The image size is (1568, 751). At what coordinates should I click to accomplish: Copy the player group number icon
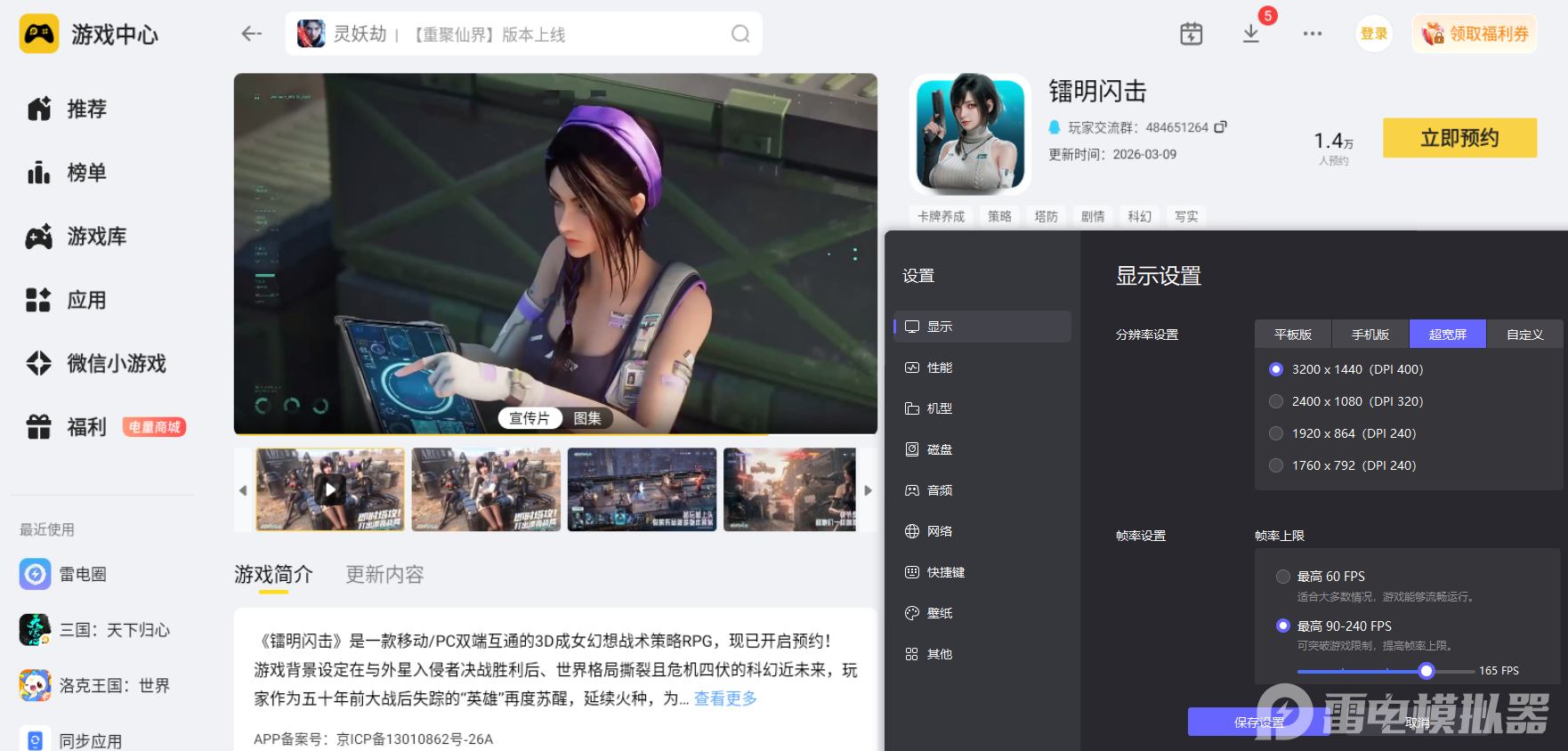1220,127
